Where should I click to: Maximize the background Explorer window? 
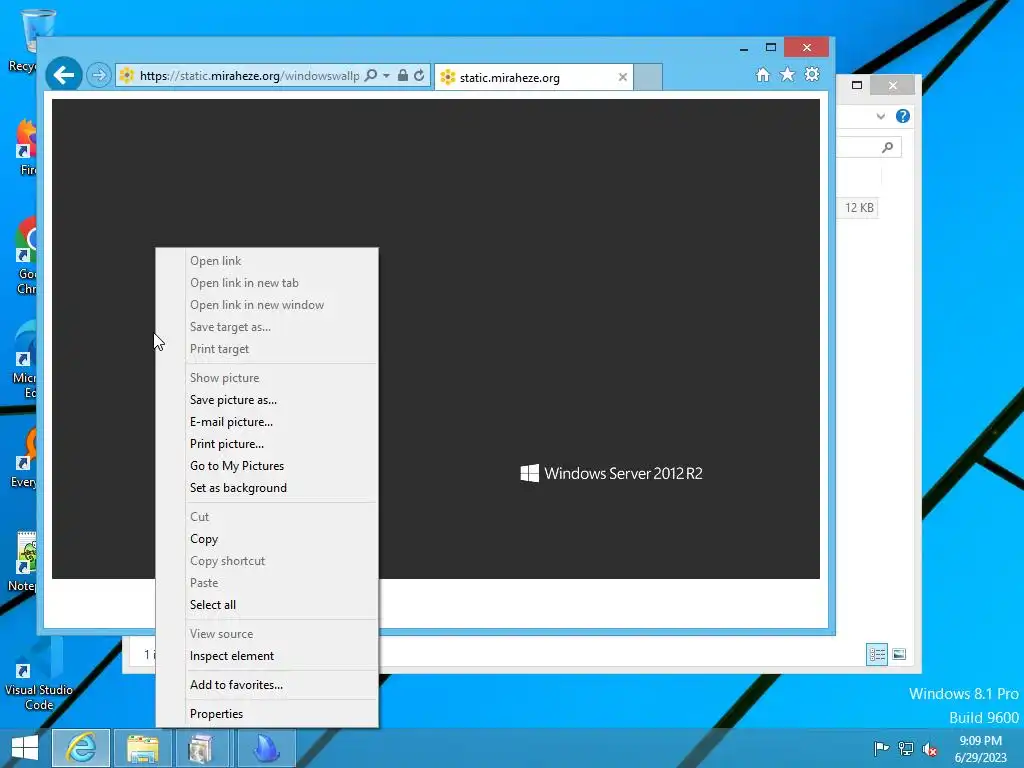pyautogui.click(x=857, y=85)
